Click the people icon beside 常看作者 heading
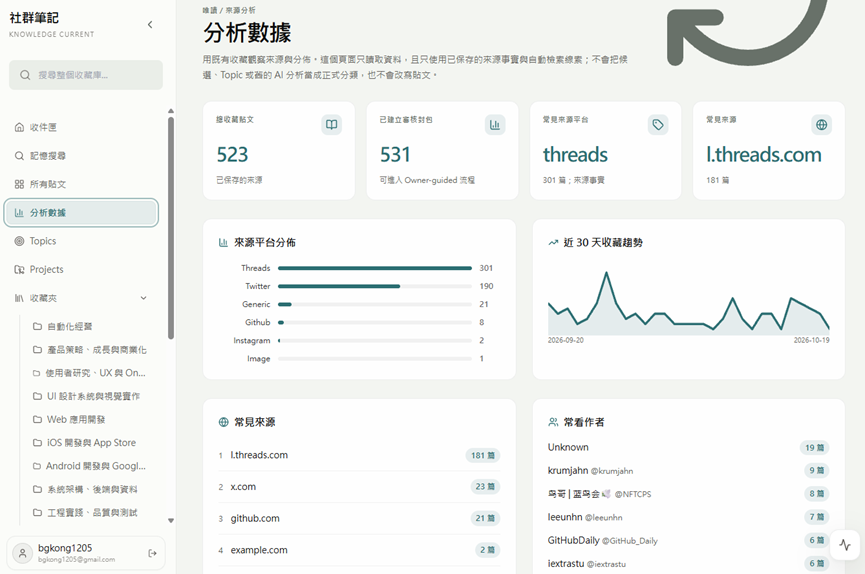Viewport: 865px width, 574px height. (553, 422)
